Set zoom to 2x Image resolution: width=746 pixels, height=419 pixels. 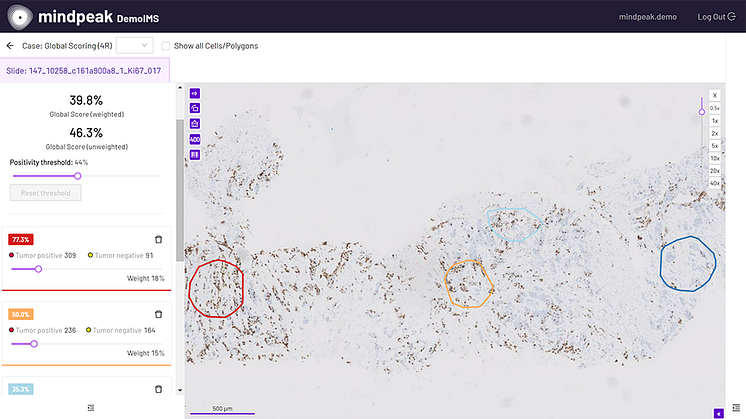click(x=715, y=133)
